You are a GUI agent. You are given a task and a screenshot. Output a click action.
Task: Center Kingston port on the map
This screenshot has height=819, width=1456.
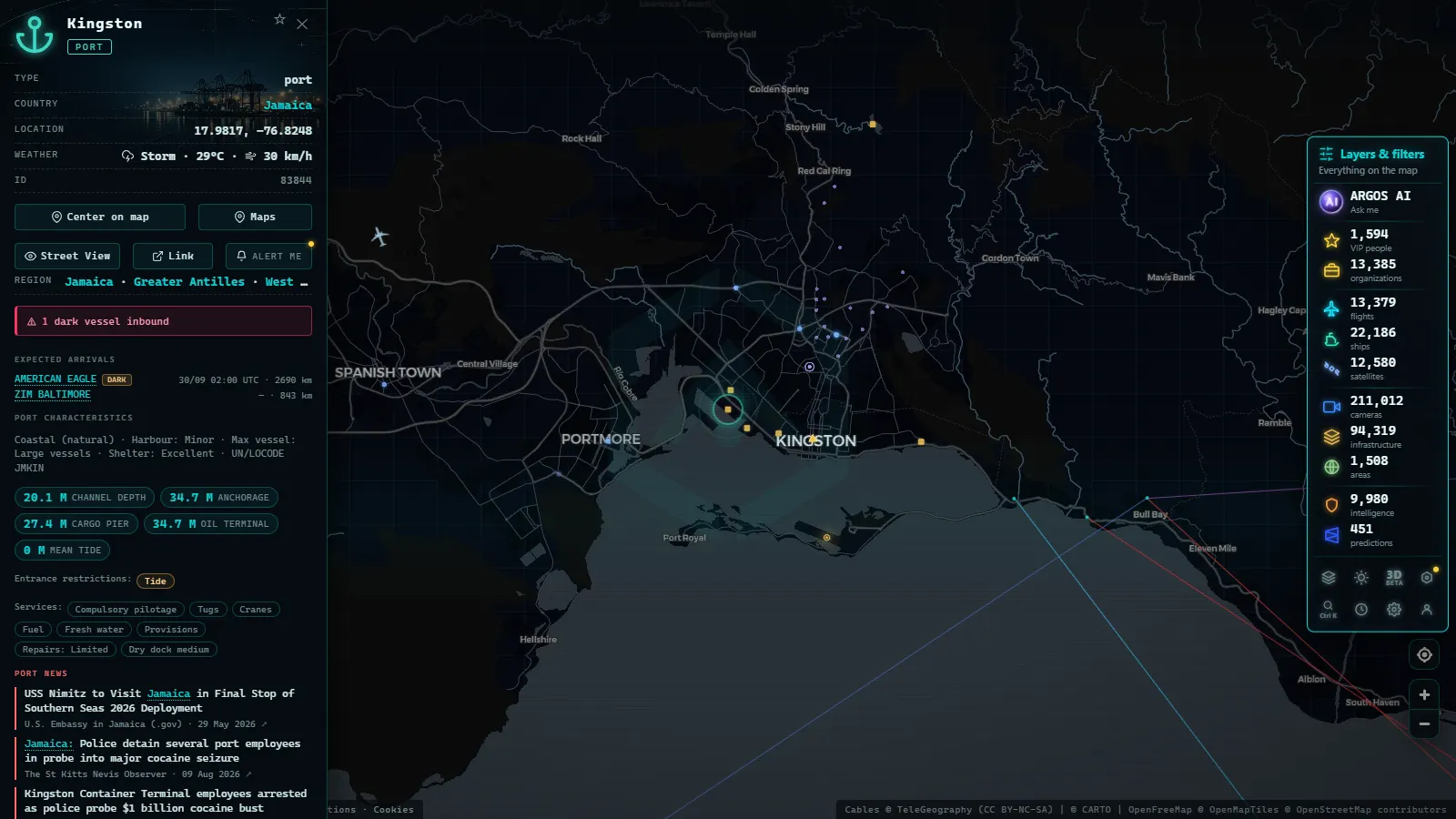coord(100,217)
